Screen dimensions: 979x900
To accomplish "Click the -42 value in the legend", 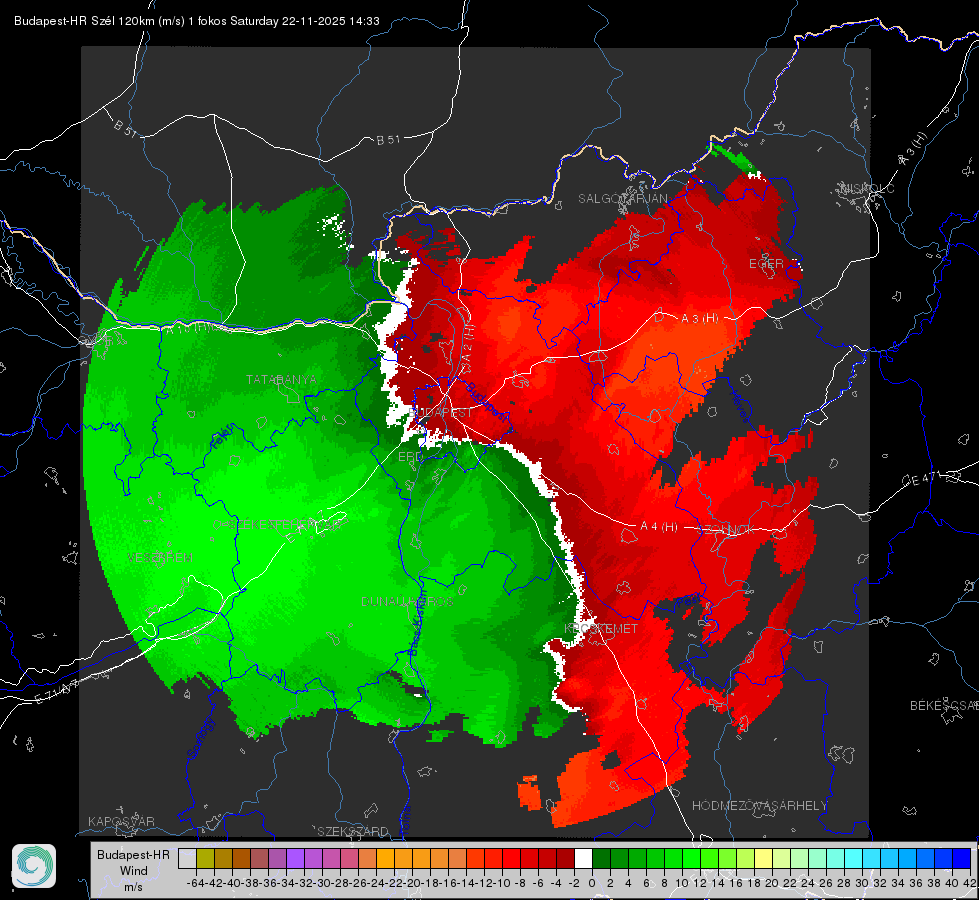I will coord(214,883).
